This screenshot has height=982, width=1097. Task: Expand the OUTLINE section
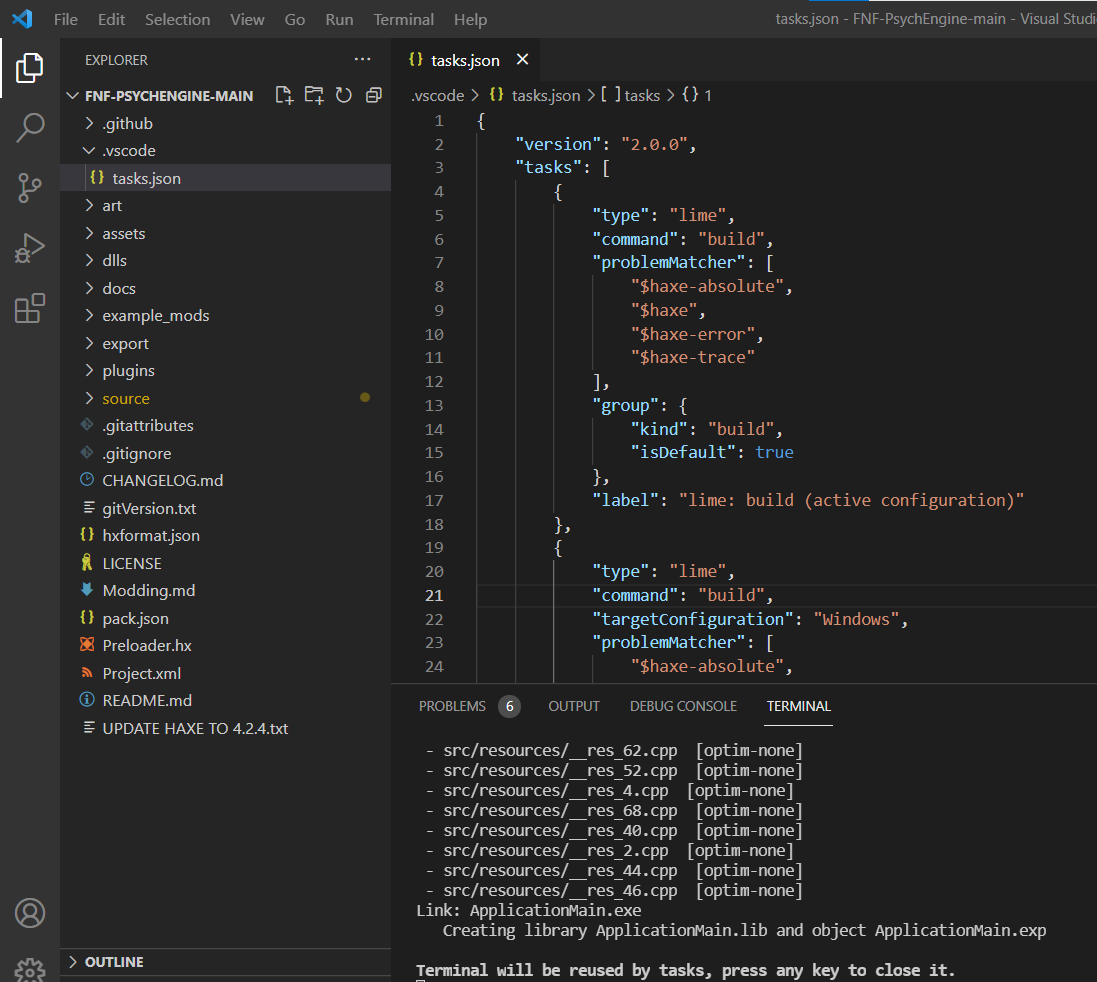(114, 962)
